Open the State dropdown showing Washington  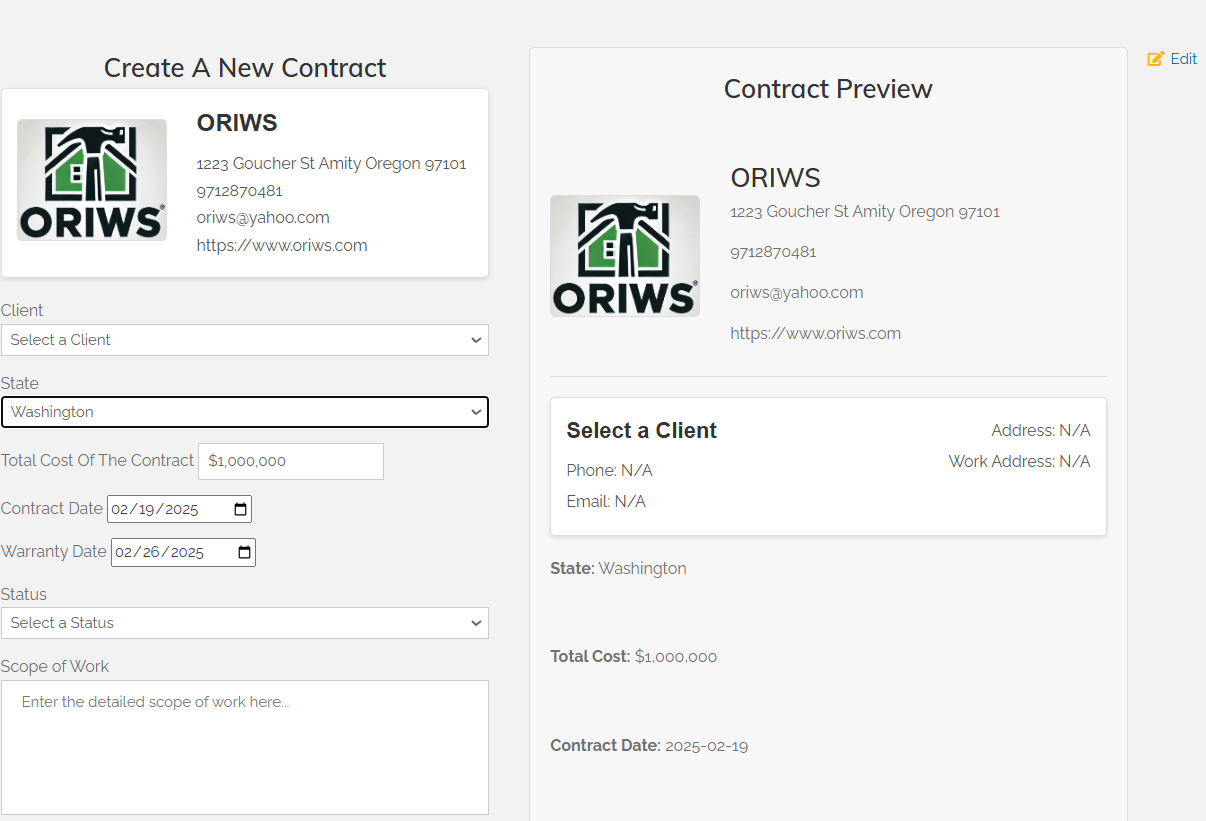pos(245,412)
